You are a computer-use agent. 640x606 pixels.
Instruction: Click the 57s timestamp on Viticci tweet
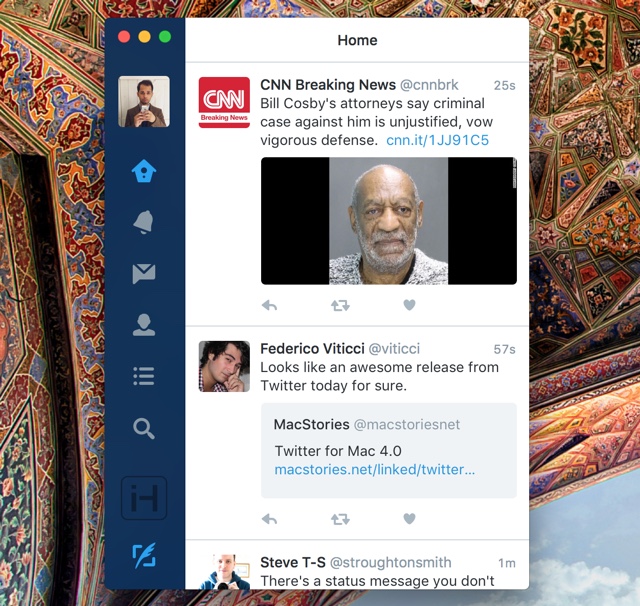pyautogui.click(x=504, y=349)
